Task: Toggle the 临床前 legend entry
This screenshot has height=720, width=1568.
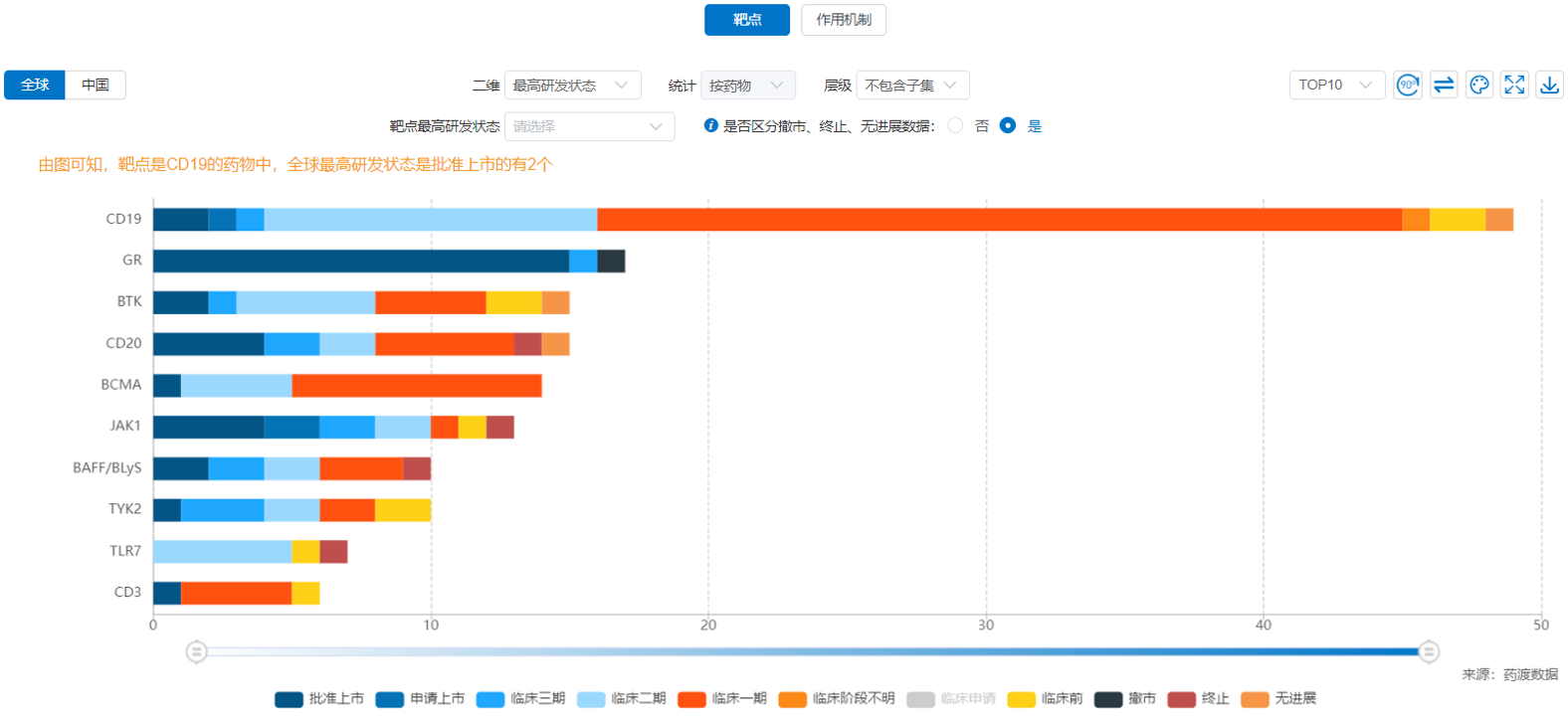Action: [1045, 699]
